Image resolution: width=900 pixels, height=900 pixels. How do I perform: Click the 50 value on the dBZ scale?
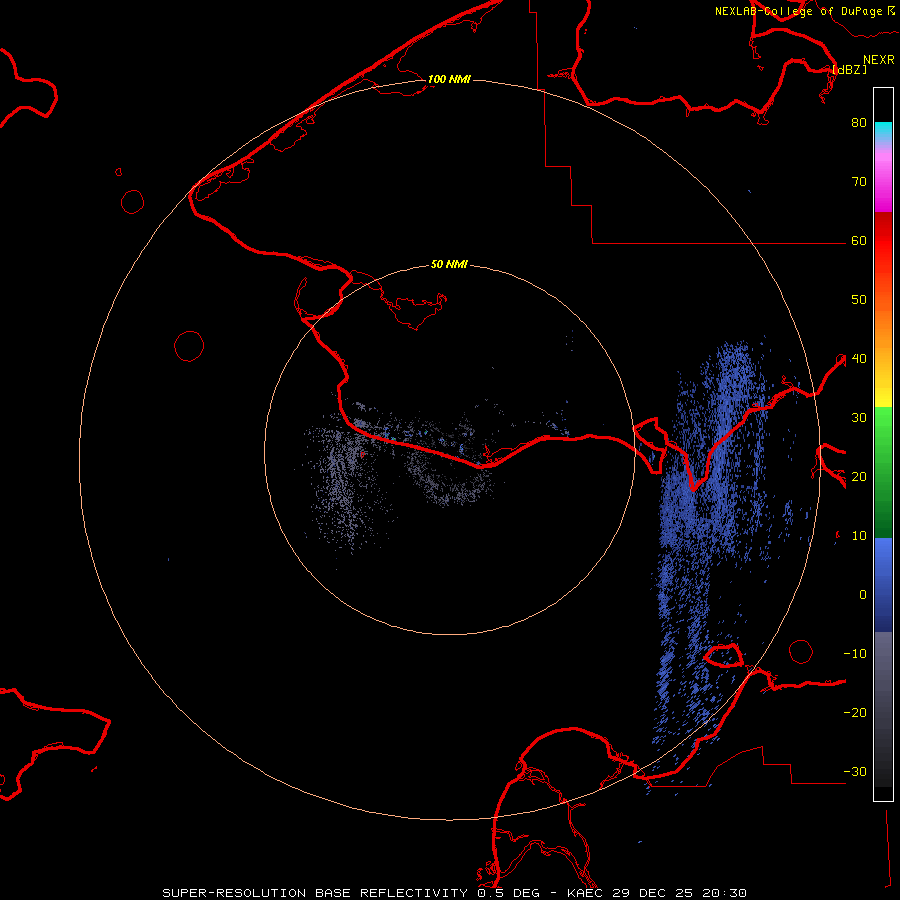click(859, 300)
